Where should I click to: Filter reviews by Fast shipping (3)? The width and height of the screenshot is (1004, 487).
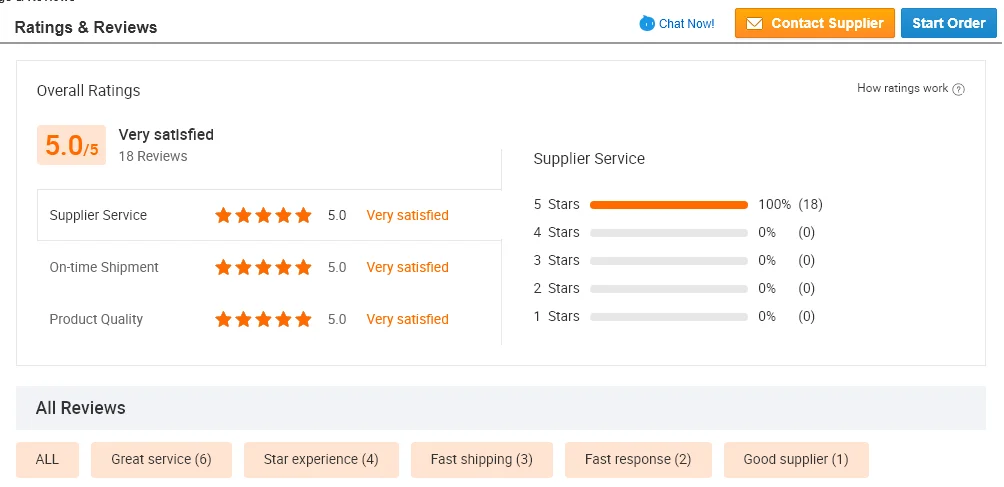pos(481,460)
